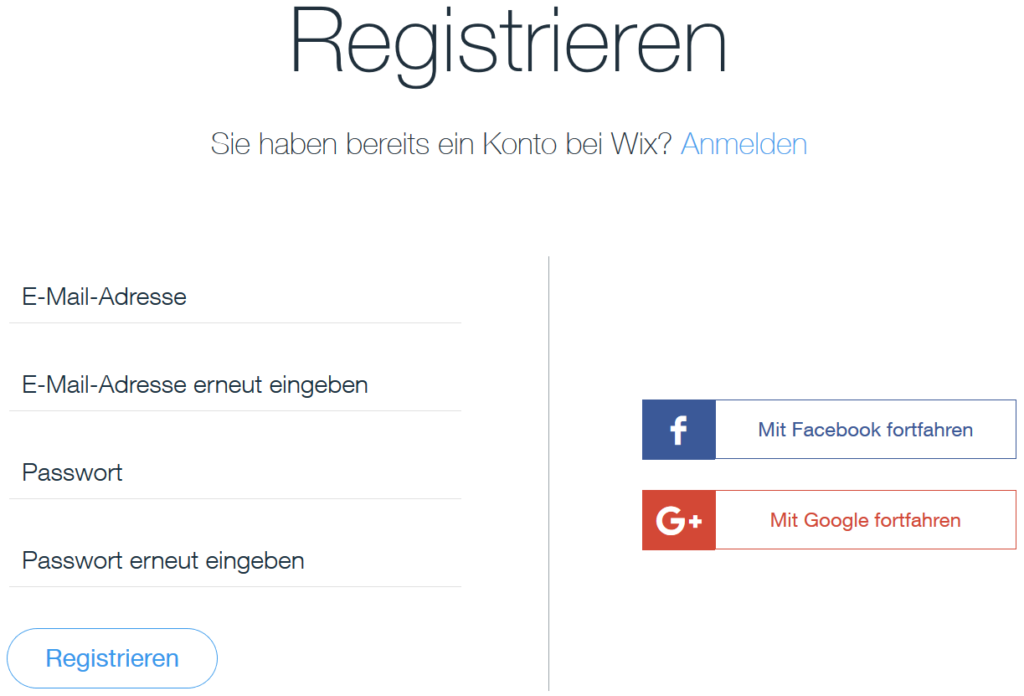Click the red 'Mit Google fortfahren' label text
Viewport: 1024px width, 696px height.
coord(864,520)
